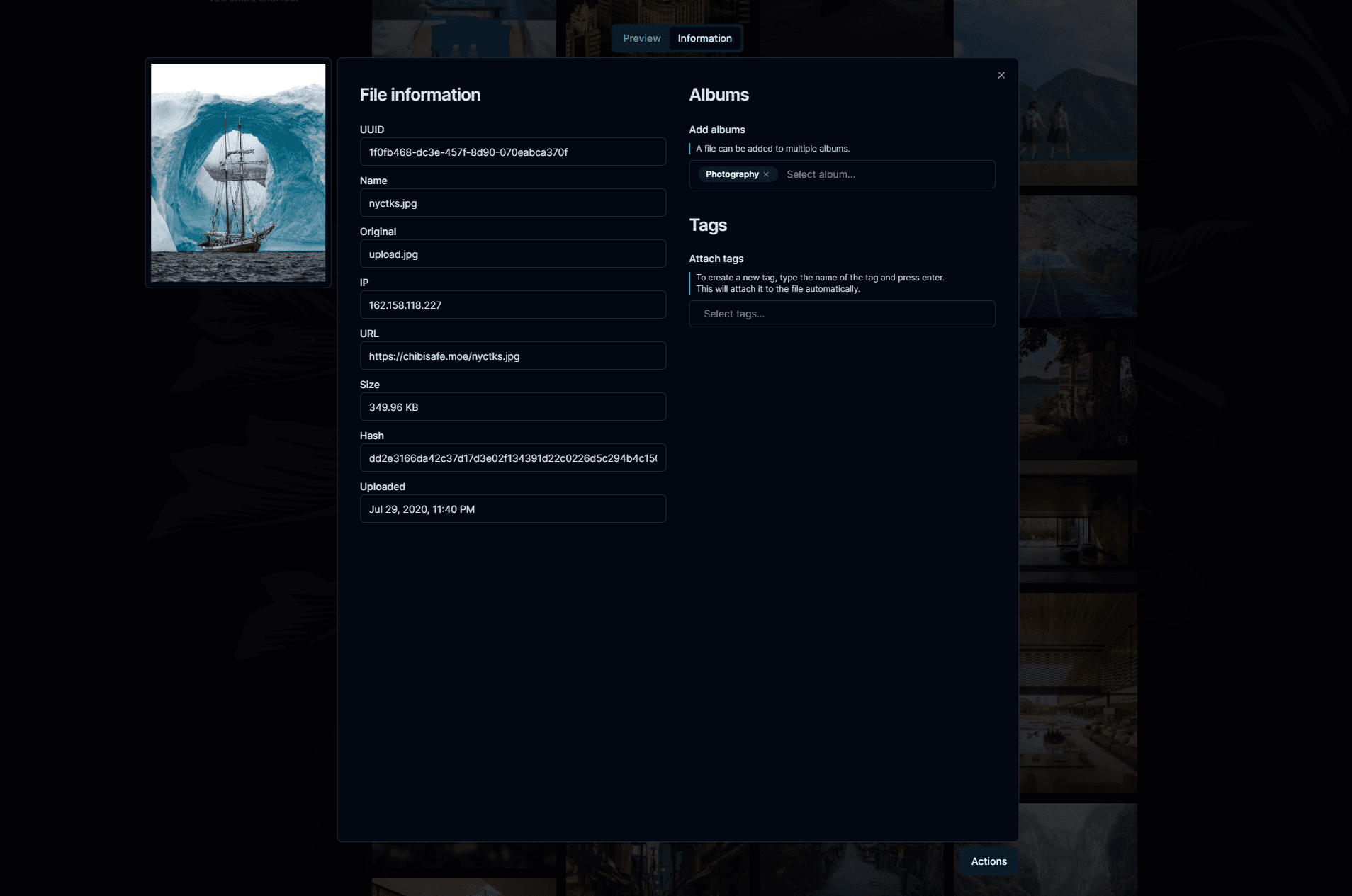Open the Select album dropdown
1352x896 pixels.
[x=886, y=174]
